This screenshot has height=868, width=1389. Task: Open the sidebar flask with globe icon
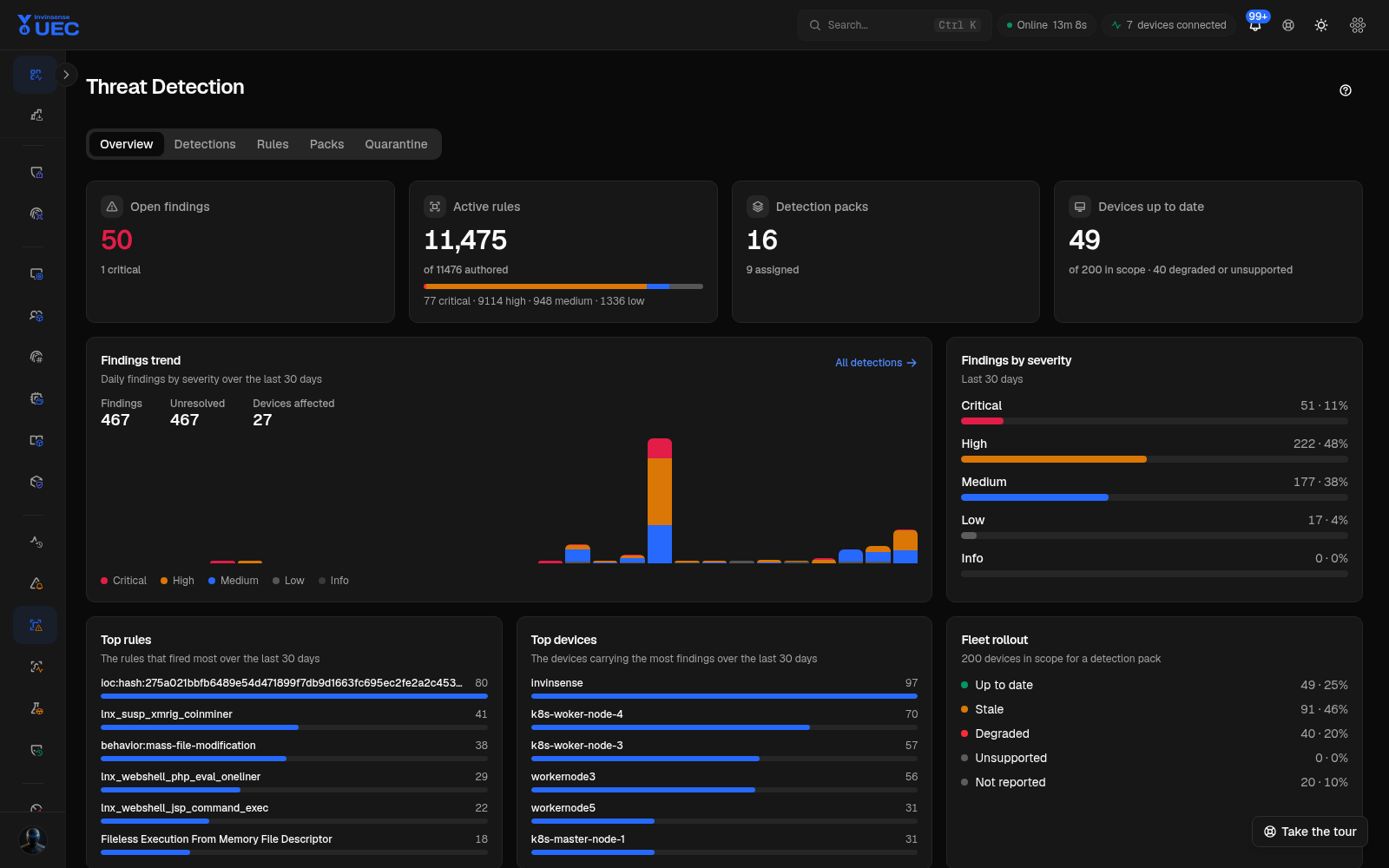click(x=36, y=708)
